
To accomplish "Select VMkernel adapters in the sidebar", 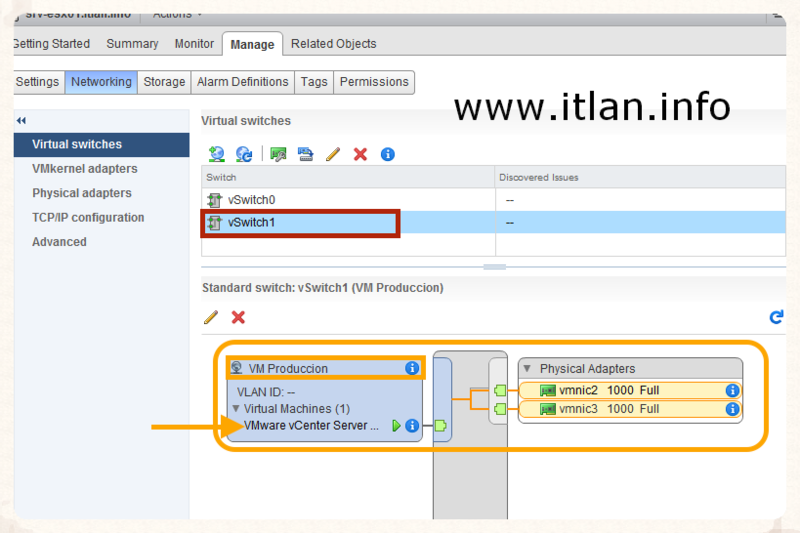I will point(85,169).
